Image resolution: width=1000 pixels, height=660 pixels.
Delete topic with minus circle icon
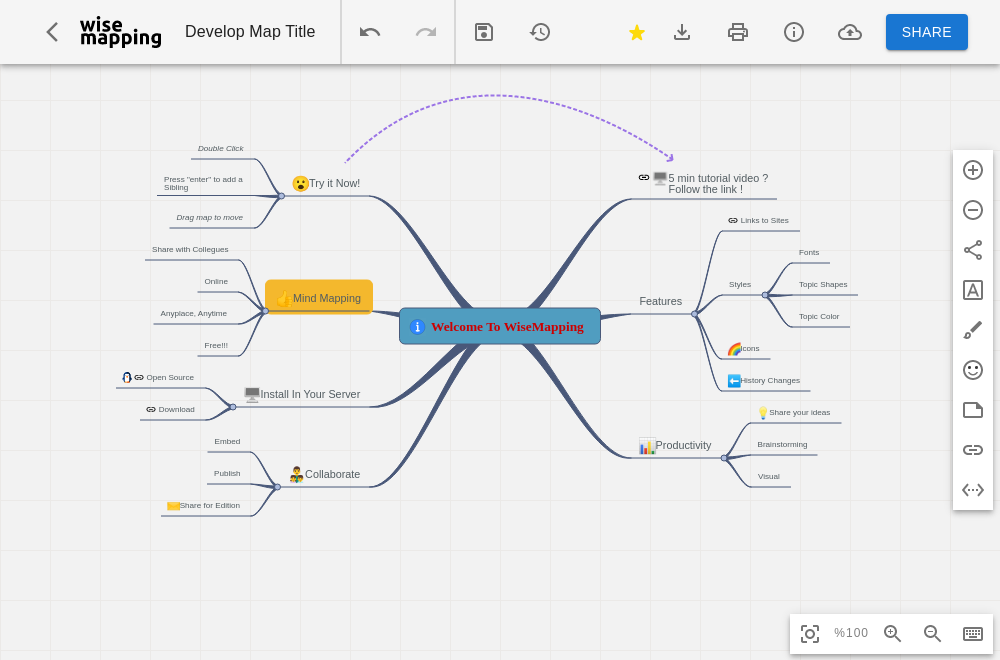pyautogui.click(x=973, y=210)
